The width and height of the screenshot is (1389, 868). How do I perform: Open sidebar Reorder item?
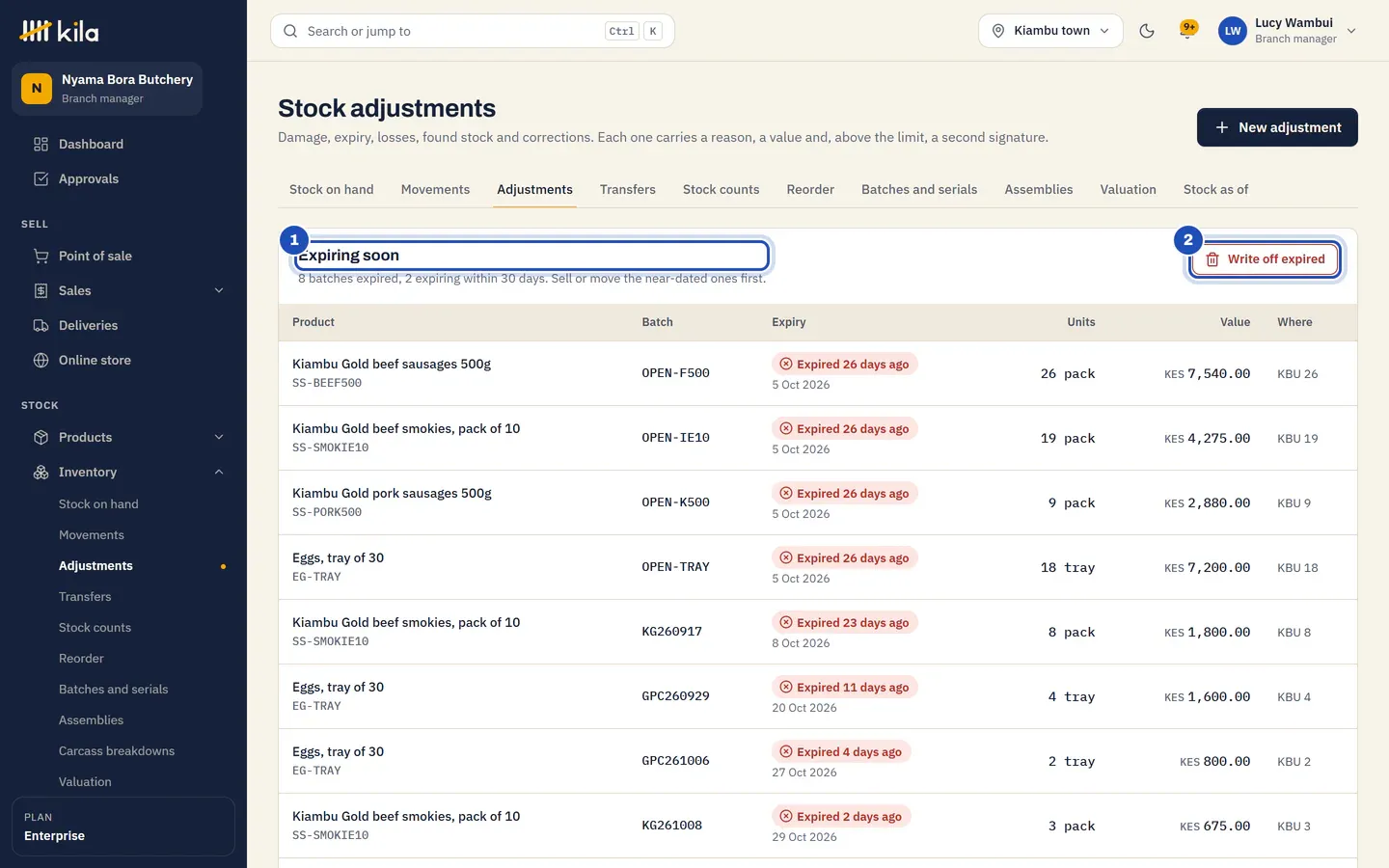coord(81,659)
